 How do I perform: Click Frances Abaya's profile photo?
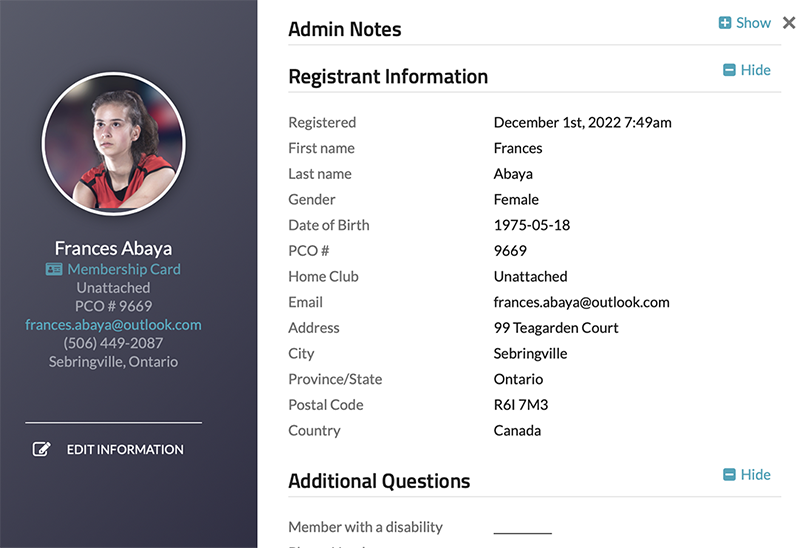[113, 143]
